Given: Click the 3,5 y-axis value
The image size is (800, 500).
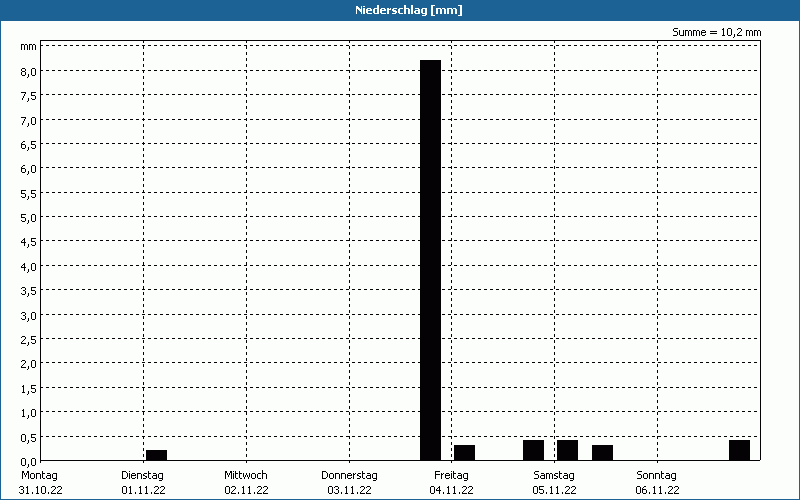Looking at the screenshot, I should 29,291.
